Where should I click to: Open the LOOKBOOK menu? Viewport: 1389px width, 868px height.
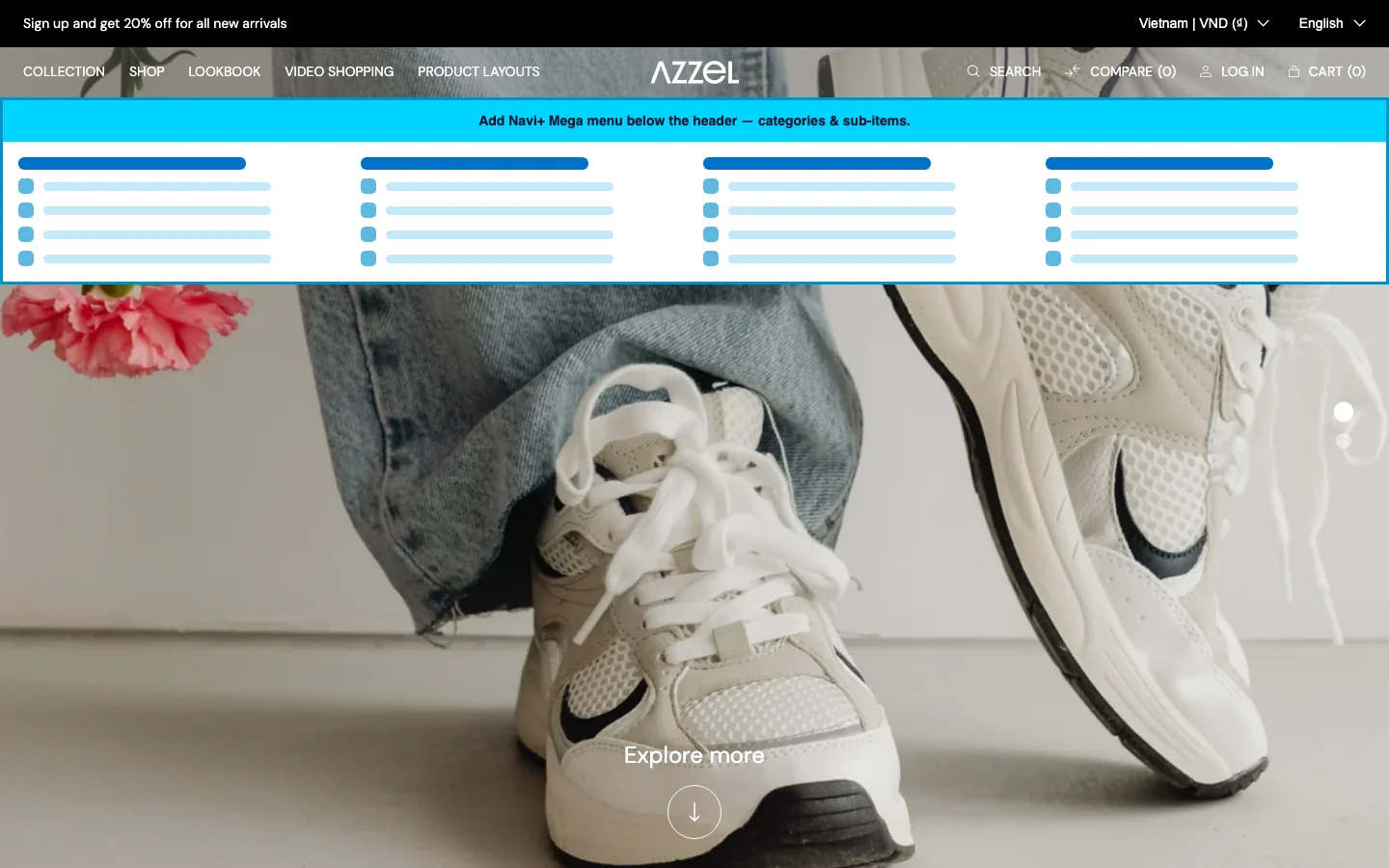(x=224, y=71)
